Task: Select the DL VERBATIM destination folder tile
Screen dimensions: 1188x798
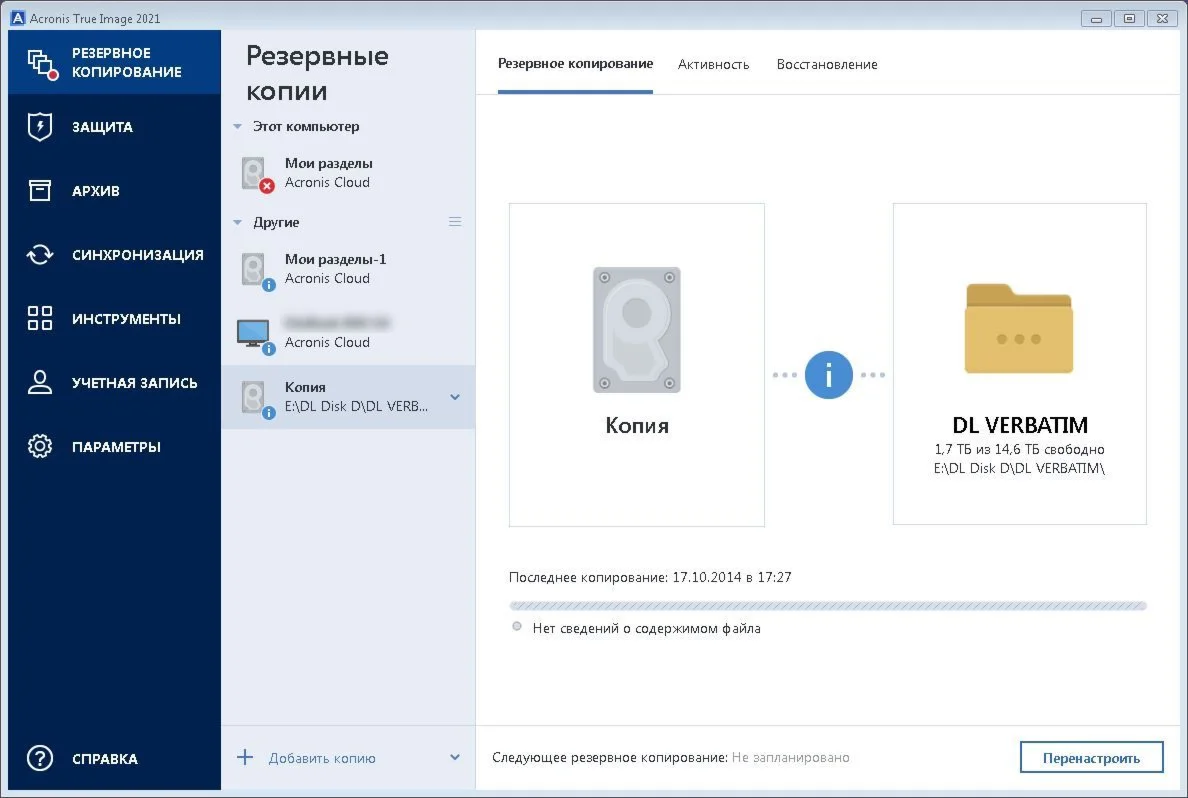Action: coord(1019,364)
